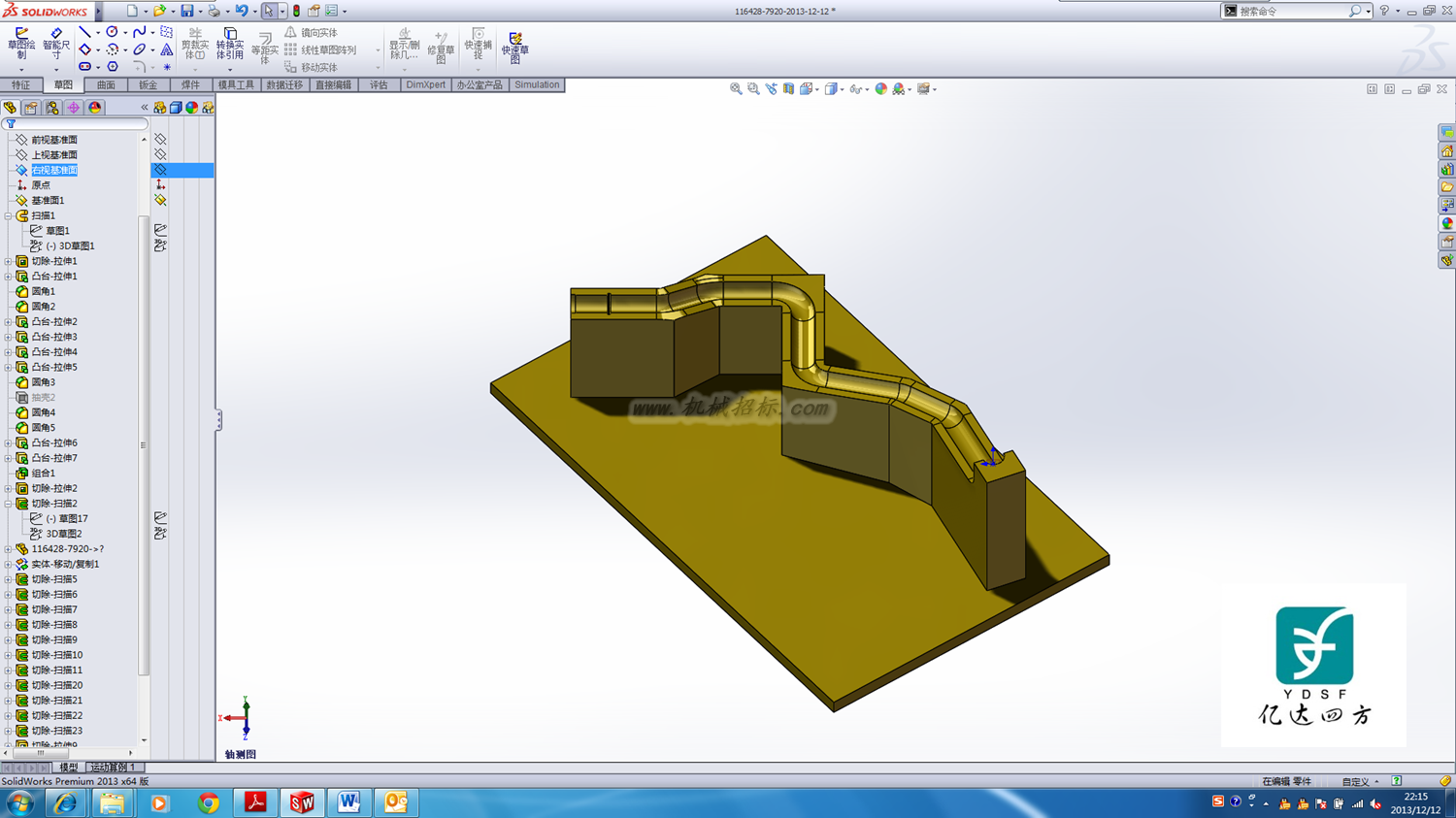The width and height of the screenshot is (1456, 818).
Task: Click the Section View icon
Action: (x=788, y=88)
